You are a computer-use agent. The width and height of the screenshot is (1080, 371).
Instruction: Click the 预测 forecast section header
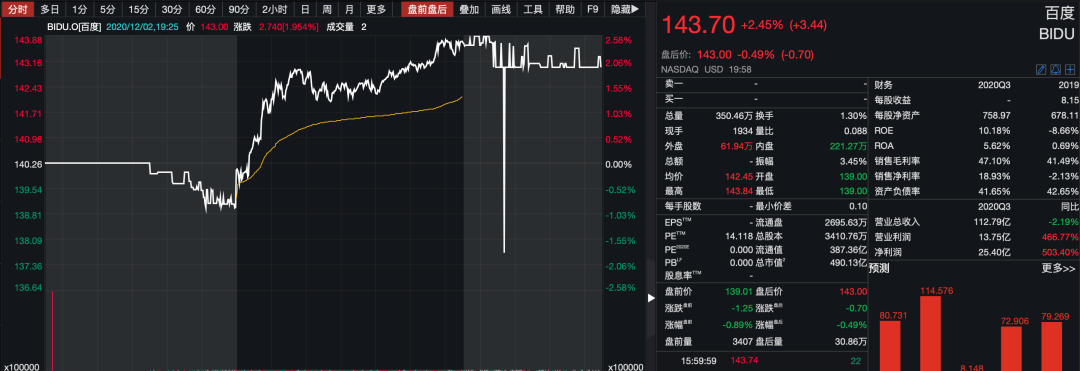880,268
